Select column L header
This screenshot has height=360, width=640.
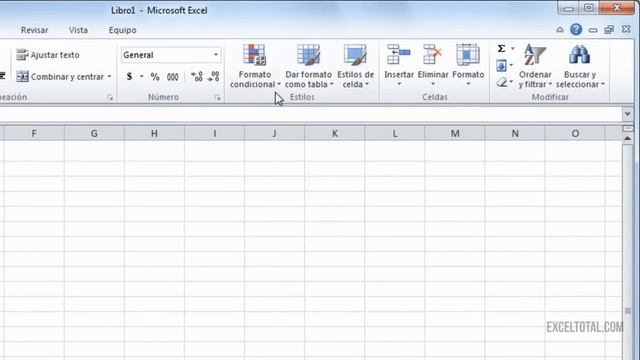tap(395, 133)
